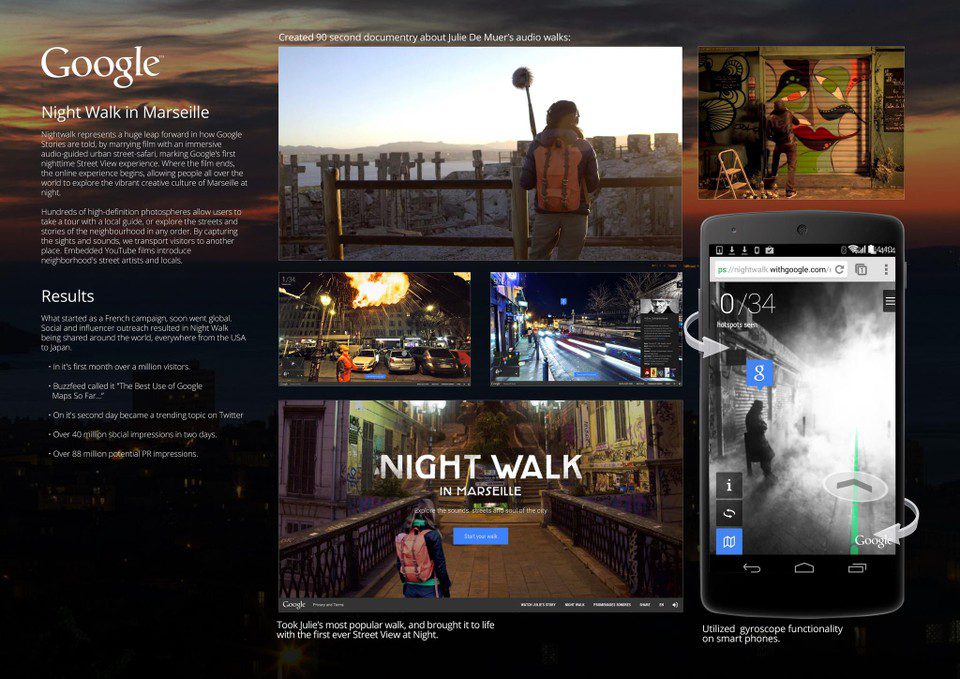Tap the forward arrow on the street view
This screenshot has width=960, height=679.
(855, 486)
